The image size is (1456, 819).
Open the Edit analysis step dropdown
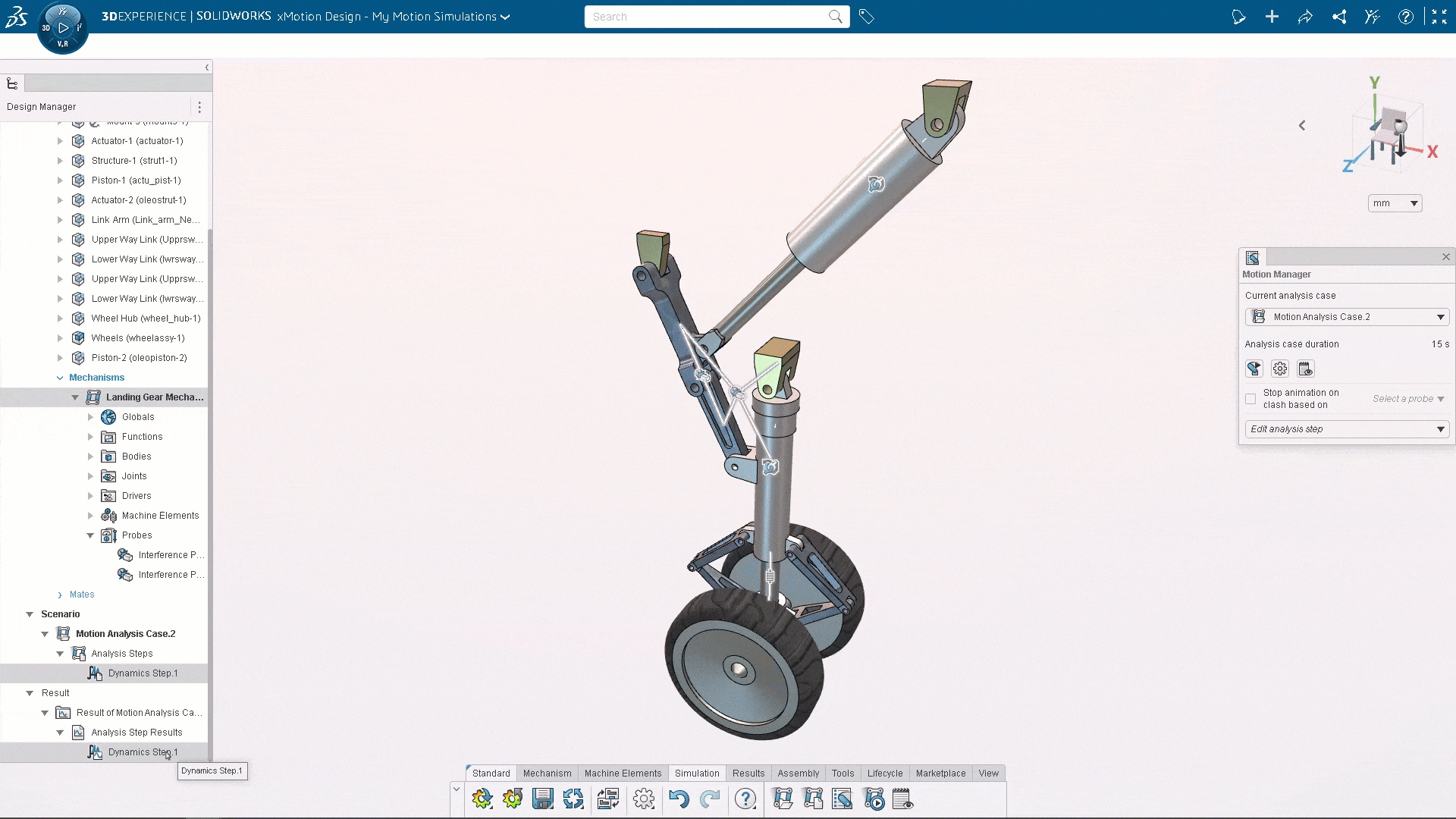(1347, 429)
